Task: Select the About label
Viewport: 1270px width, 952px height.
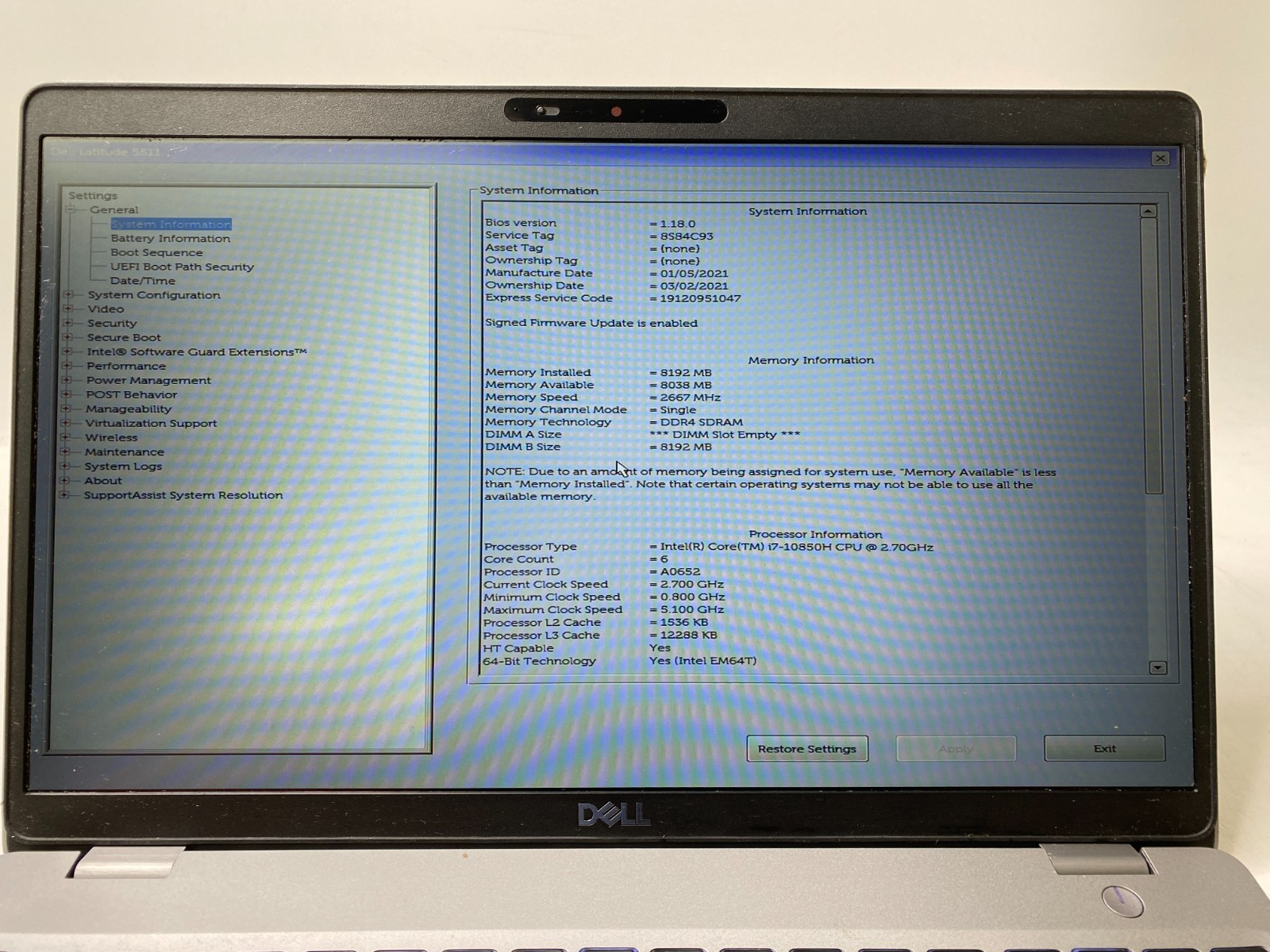Action: (103, 480)
